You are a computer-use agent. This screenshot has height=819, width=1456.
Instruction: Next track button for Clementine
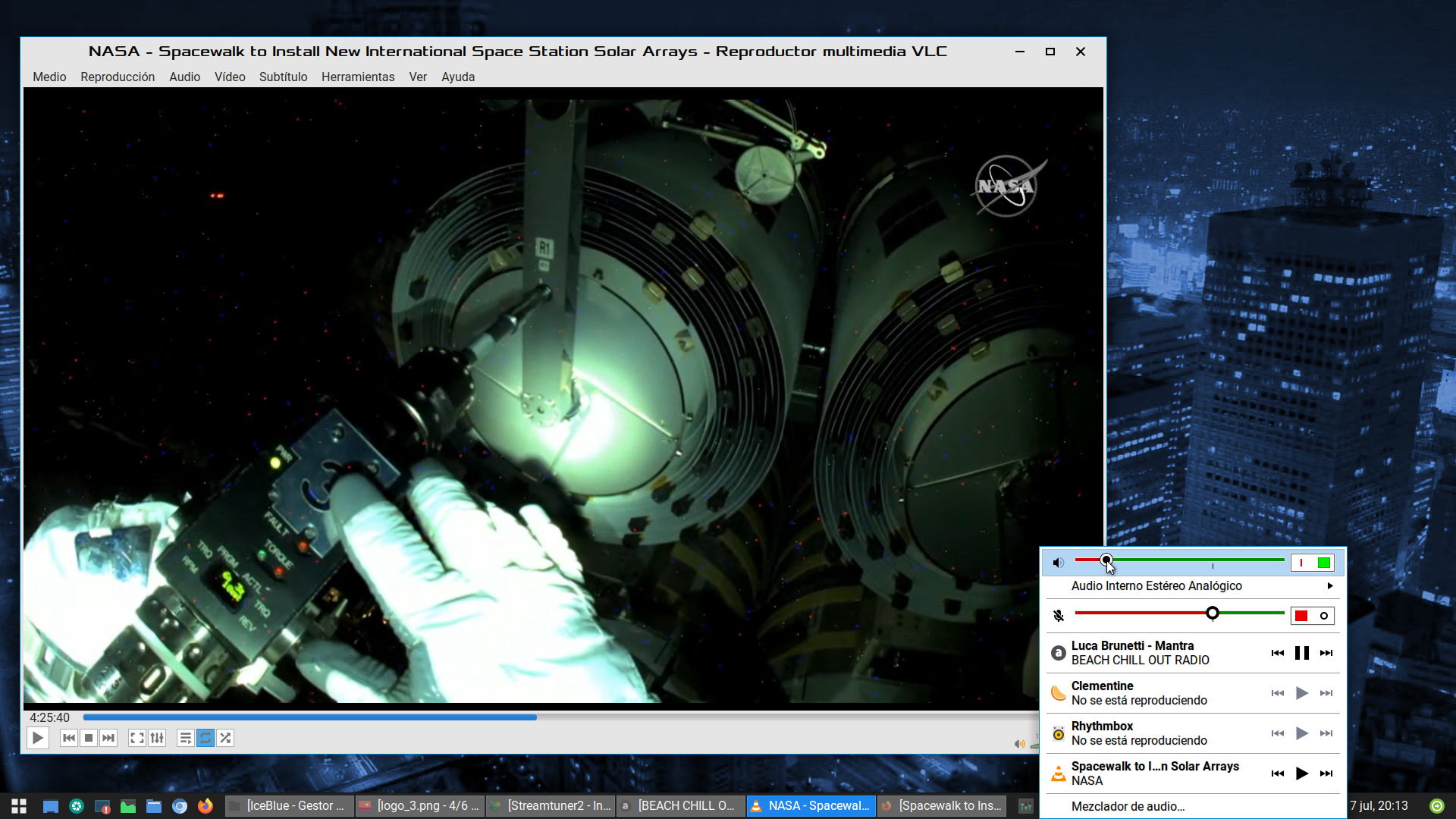tap(1326, 693)
